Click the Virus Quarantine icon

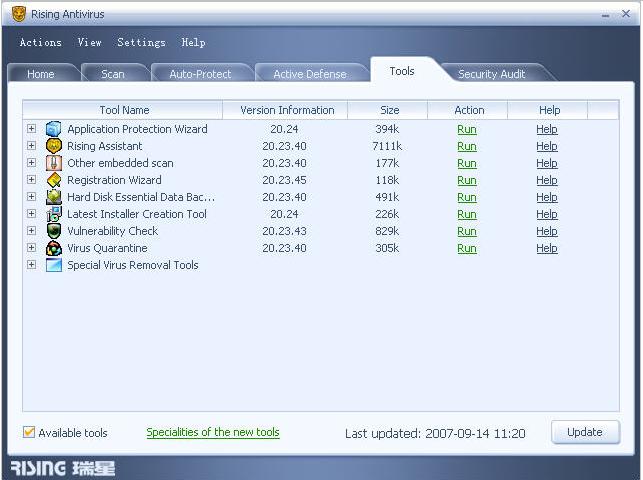54,248
